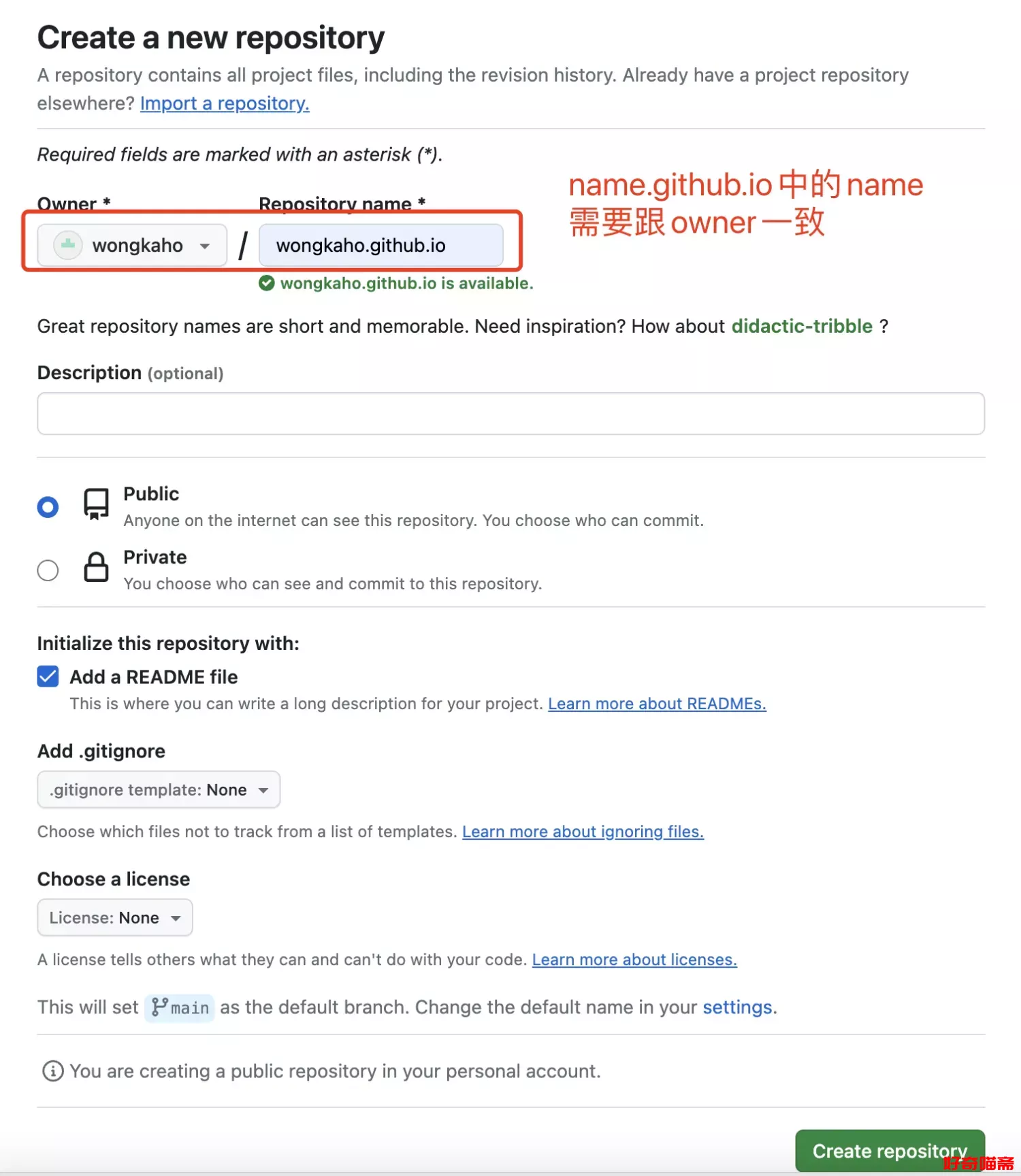Focus the Description text field
Screen dimensions: 1021x1176
[x=510, y=413]
